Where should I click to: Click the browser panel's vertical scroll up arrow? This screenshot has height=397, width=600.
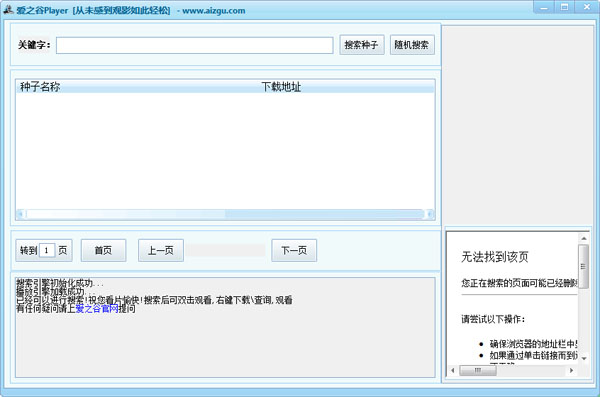pyautogui.click(x=584, y=238)
